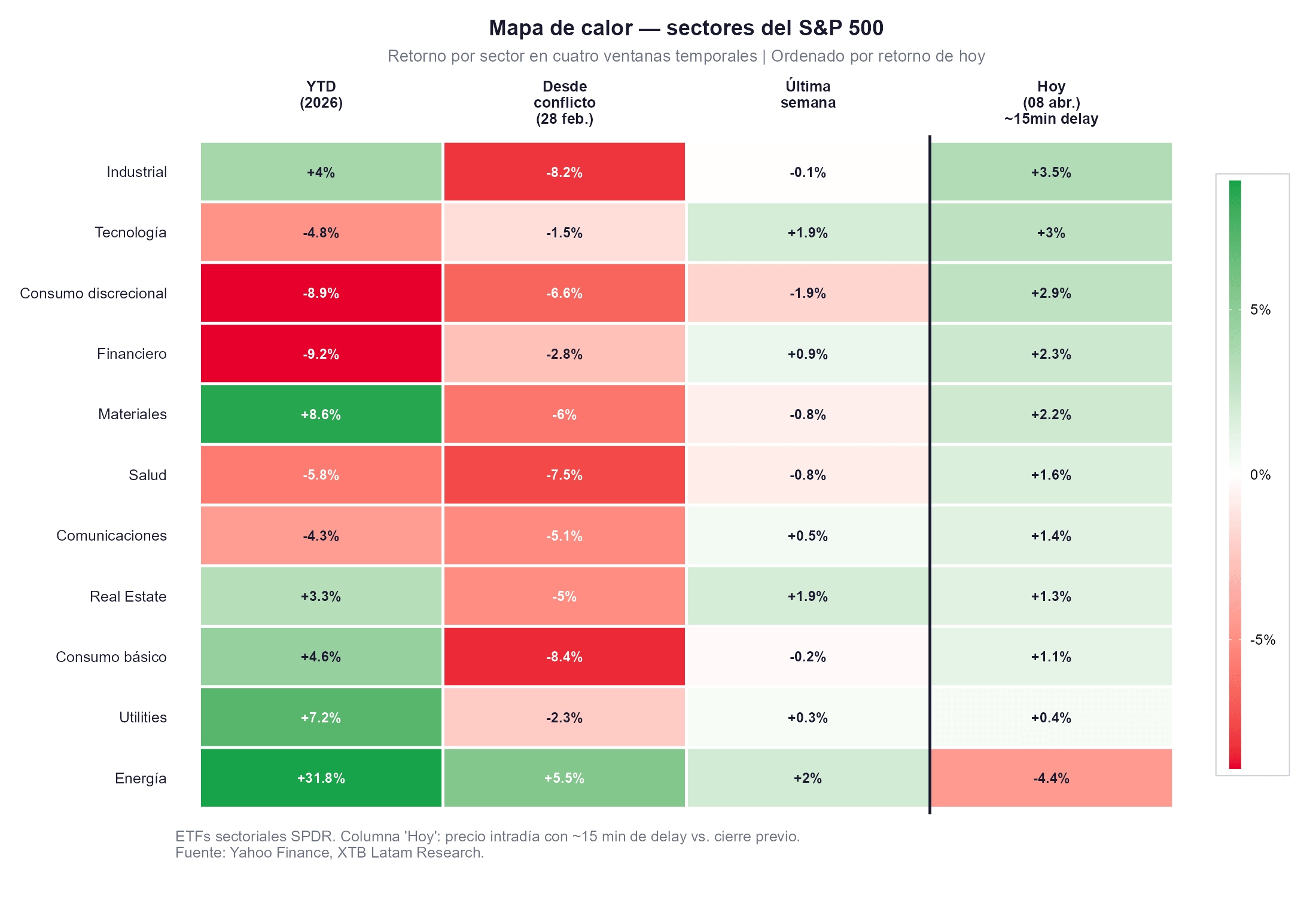Click the 'Última semana' column header
This screenshot has width=1316, height=897.
click(808, 94)
